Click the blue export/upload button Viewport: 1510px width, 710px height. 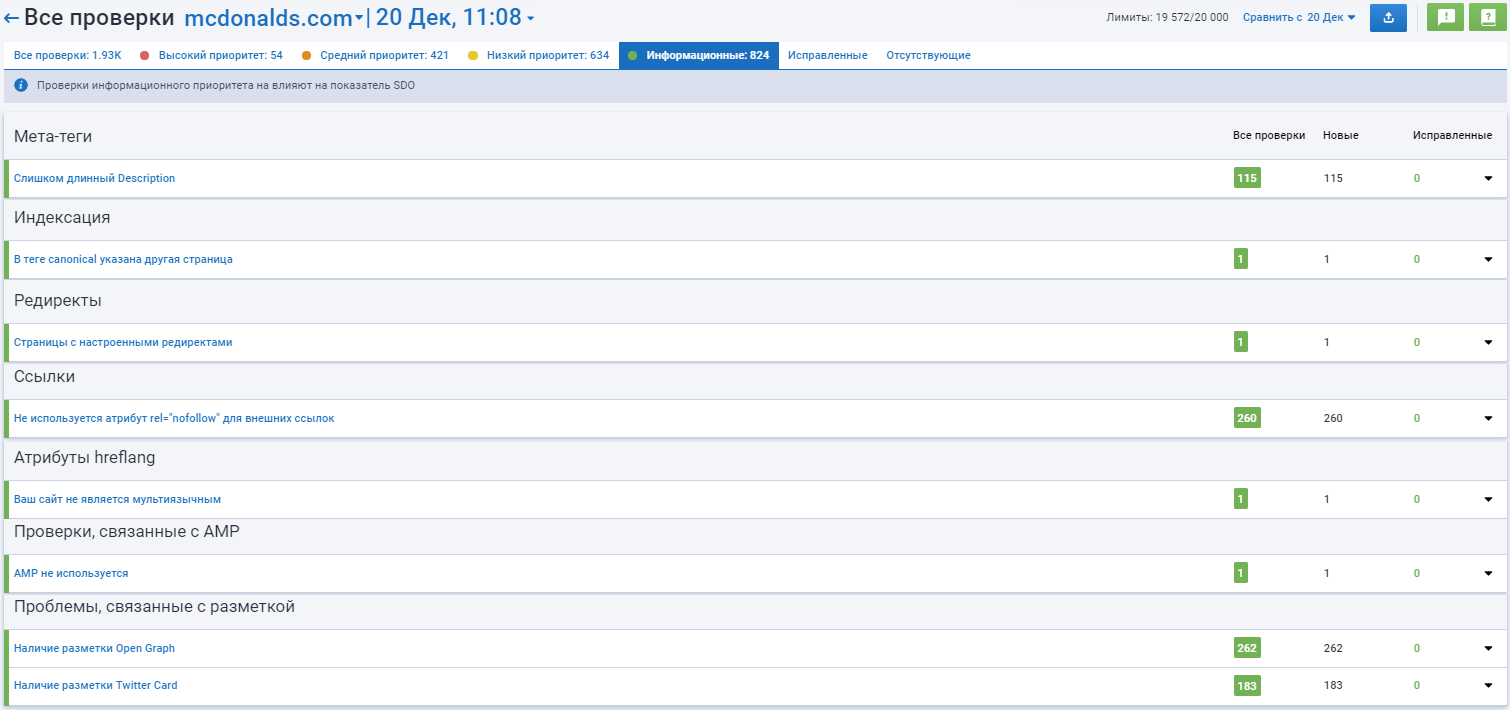tap(1388, 18)
